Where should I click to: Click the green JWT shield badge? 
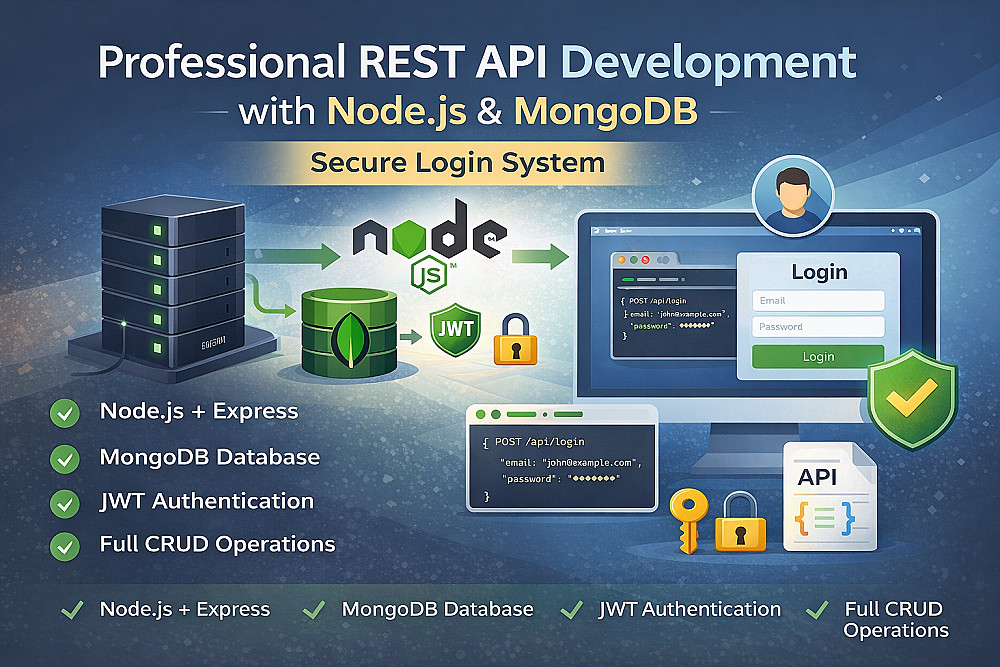tap(455, 330)
